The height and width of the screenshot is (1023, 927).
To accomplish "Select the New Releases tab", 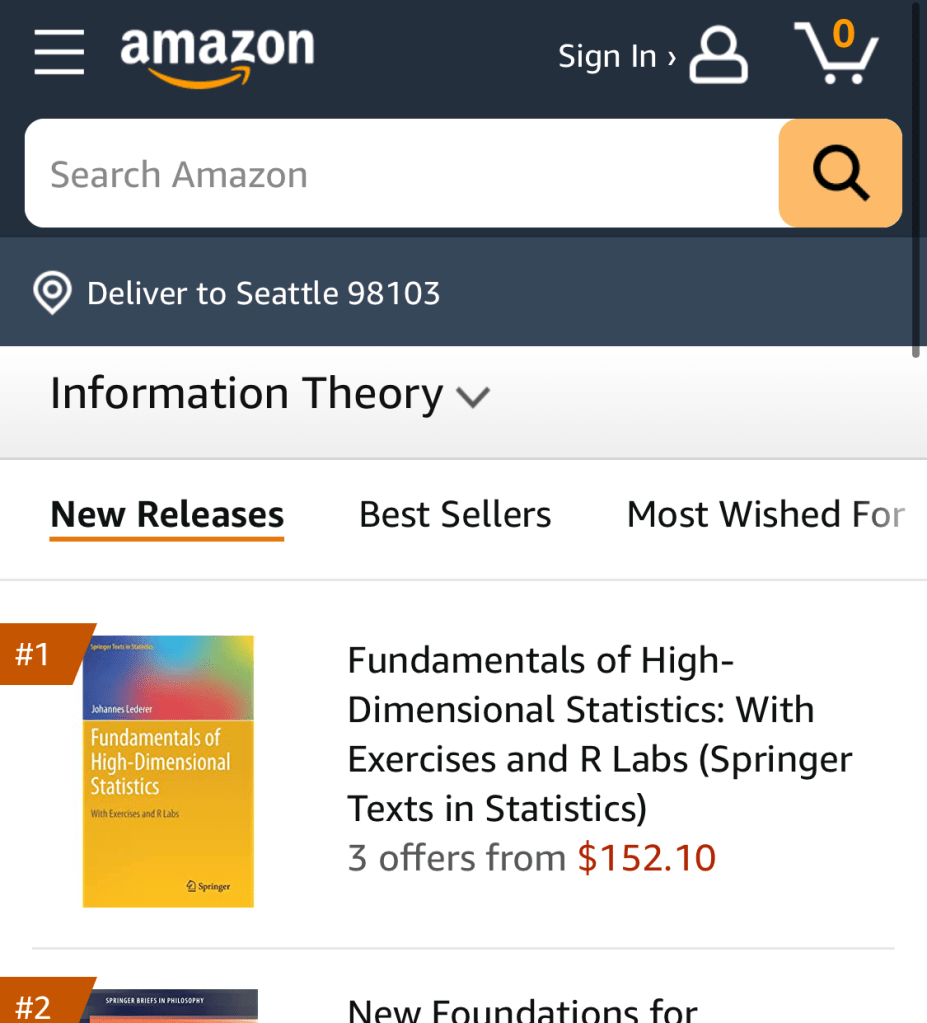I will [167, 515].
